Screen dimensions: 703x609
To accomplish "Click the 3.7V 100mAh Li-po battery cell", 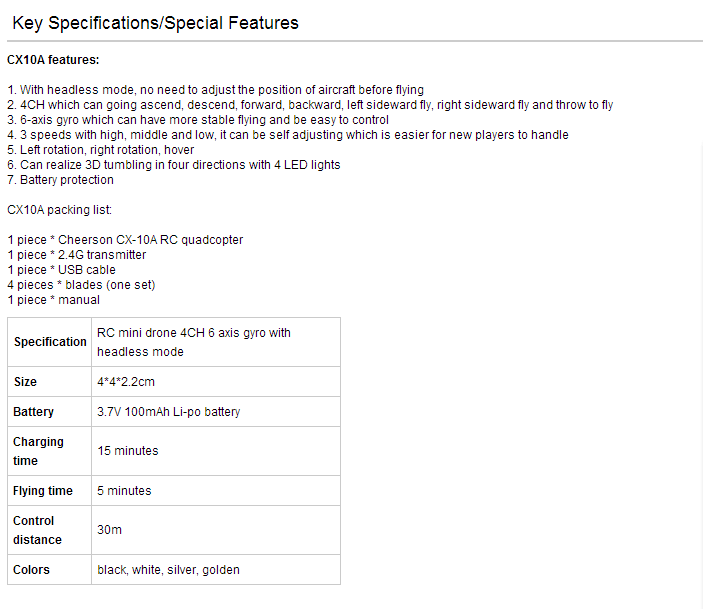I will click(x=216, y=412).
